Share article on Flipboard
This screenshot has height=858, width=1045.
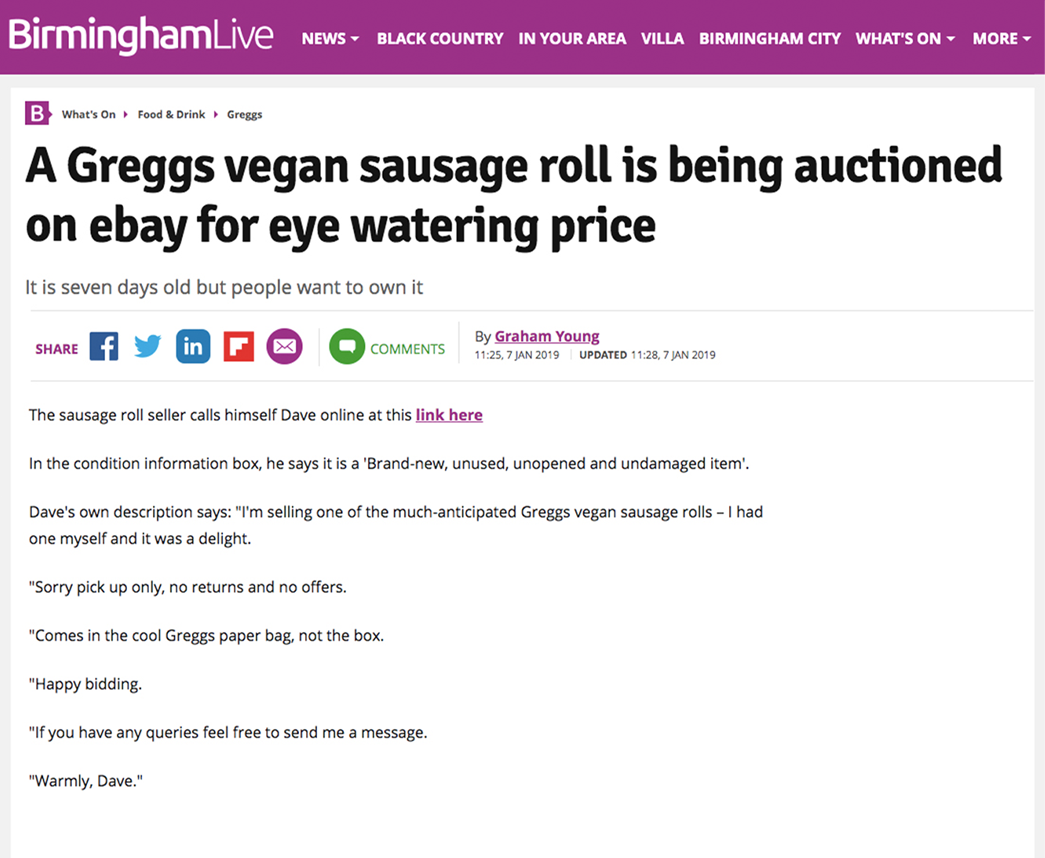pyautogui.click(x=239, y=347)
